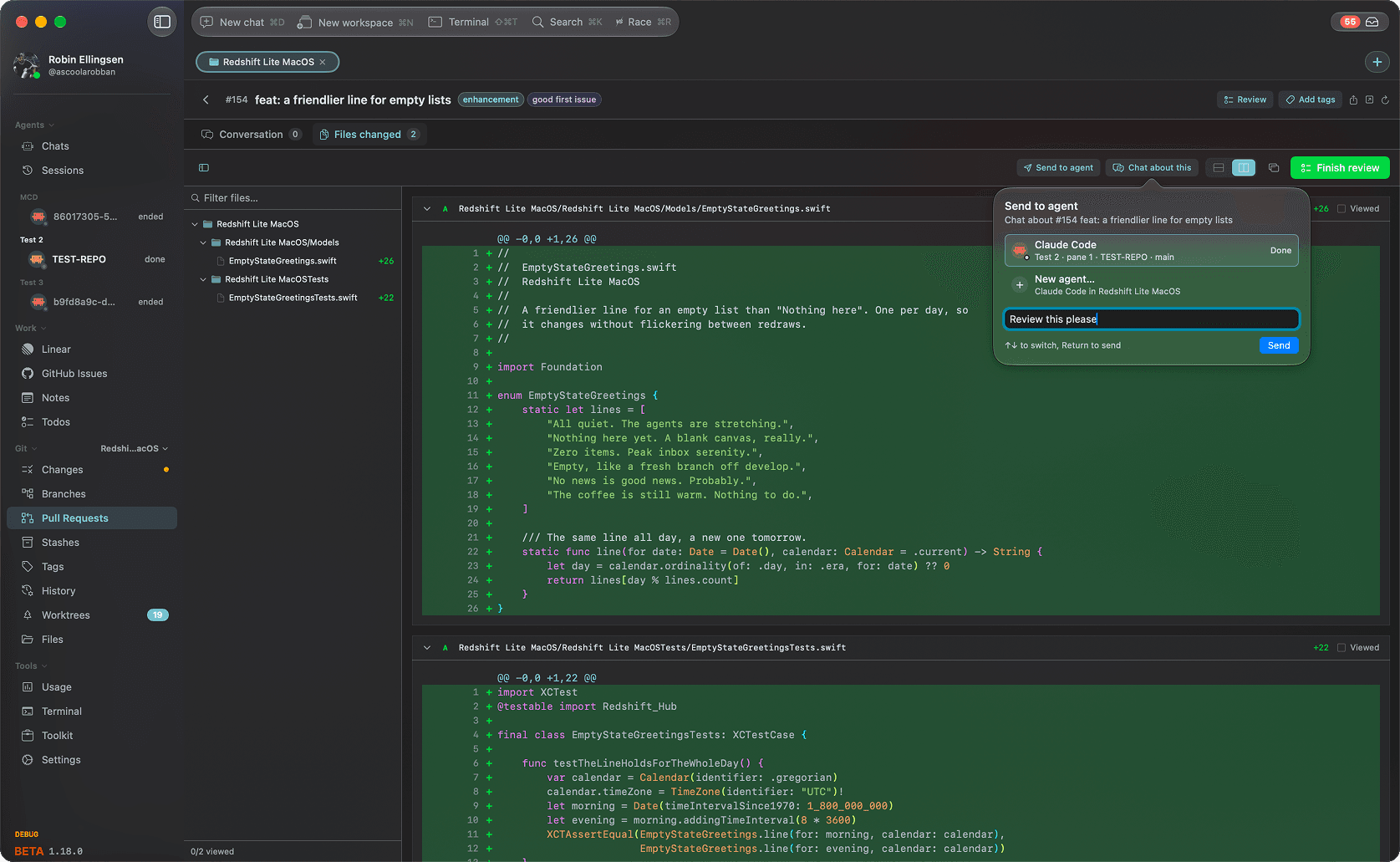Click the Chat about this button
1400x862 pixels.
tap(1152, 168)
